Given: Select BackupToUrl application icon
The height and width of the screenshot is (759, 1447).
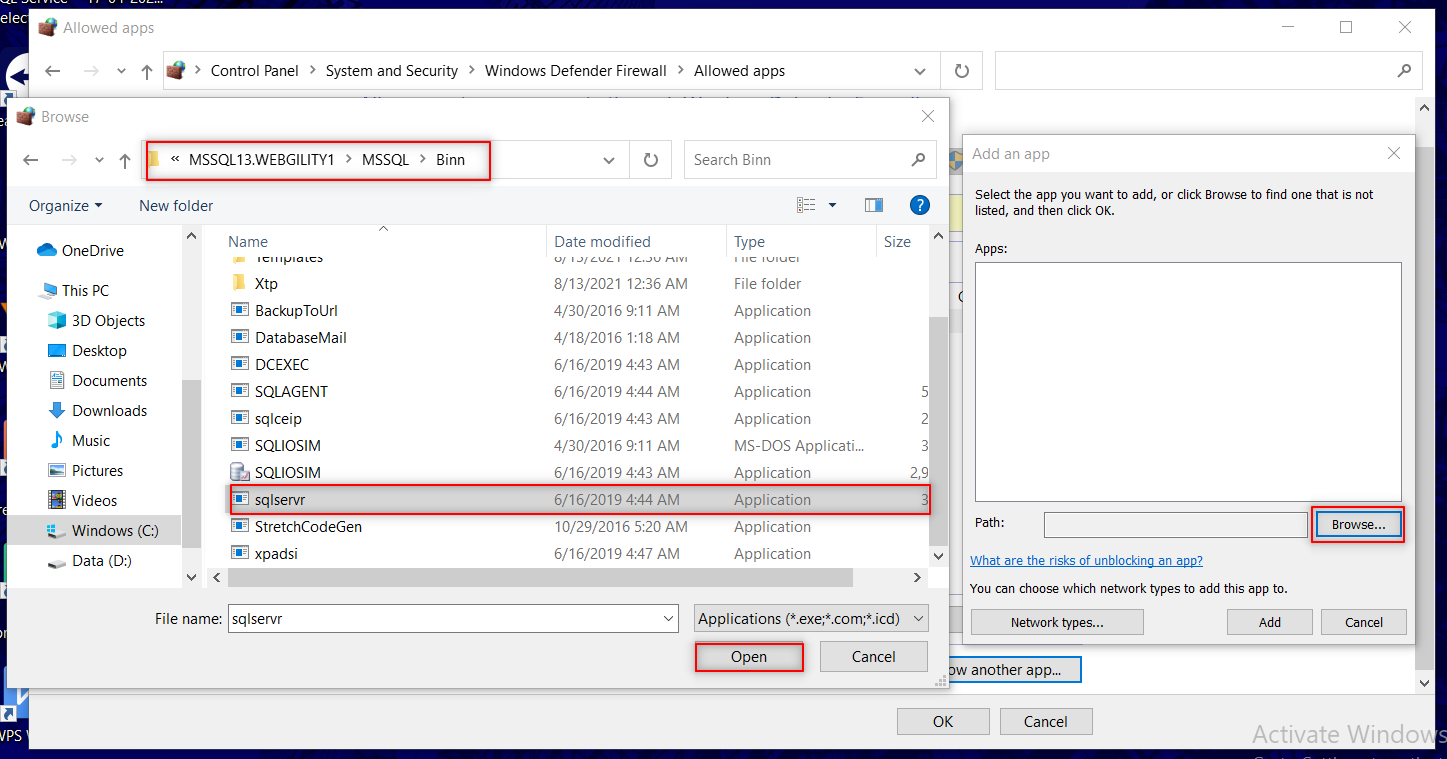Looking at the screenshot, I should pyautogui.click(x=239, y=311).
